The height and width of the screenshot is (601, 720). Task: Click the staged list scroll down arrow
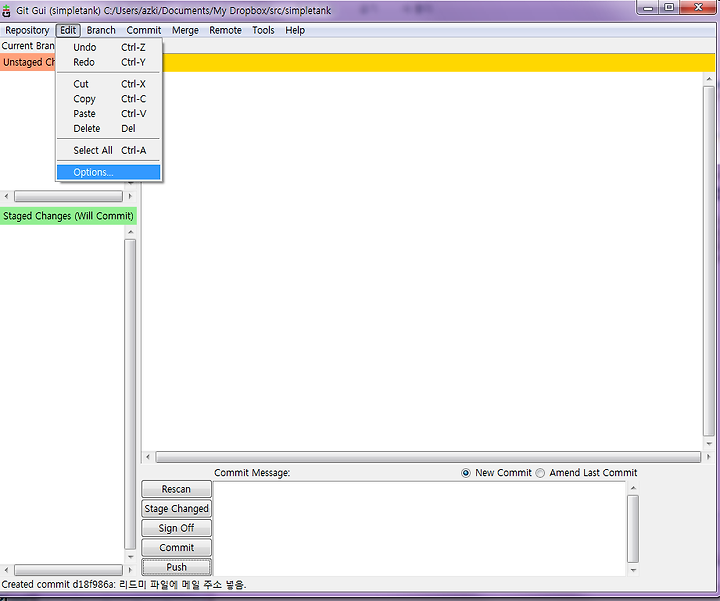[x=131, y=556]
